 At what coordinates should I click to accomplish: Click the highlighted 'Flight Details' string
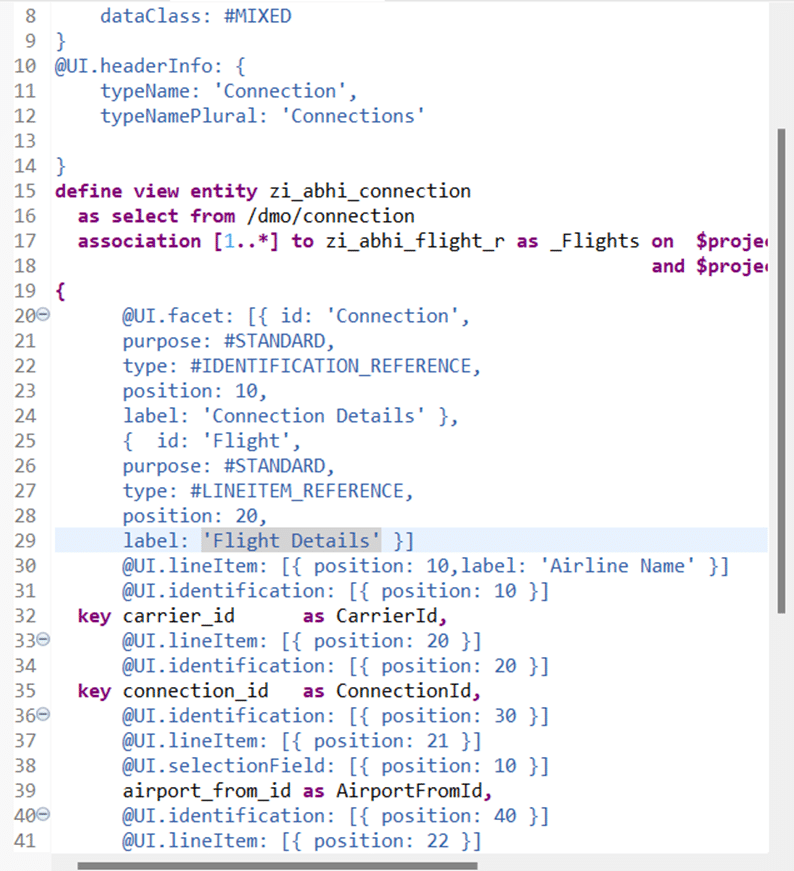point(291,541)
